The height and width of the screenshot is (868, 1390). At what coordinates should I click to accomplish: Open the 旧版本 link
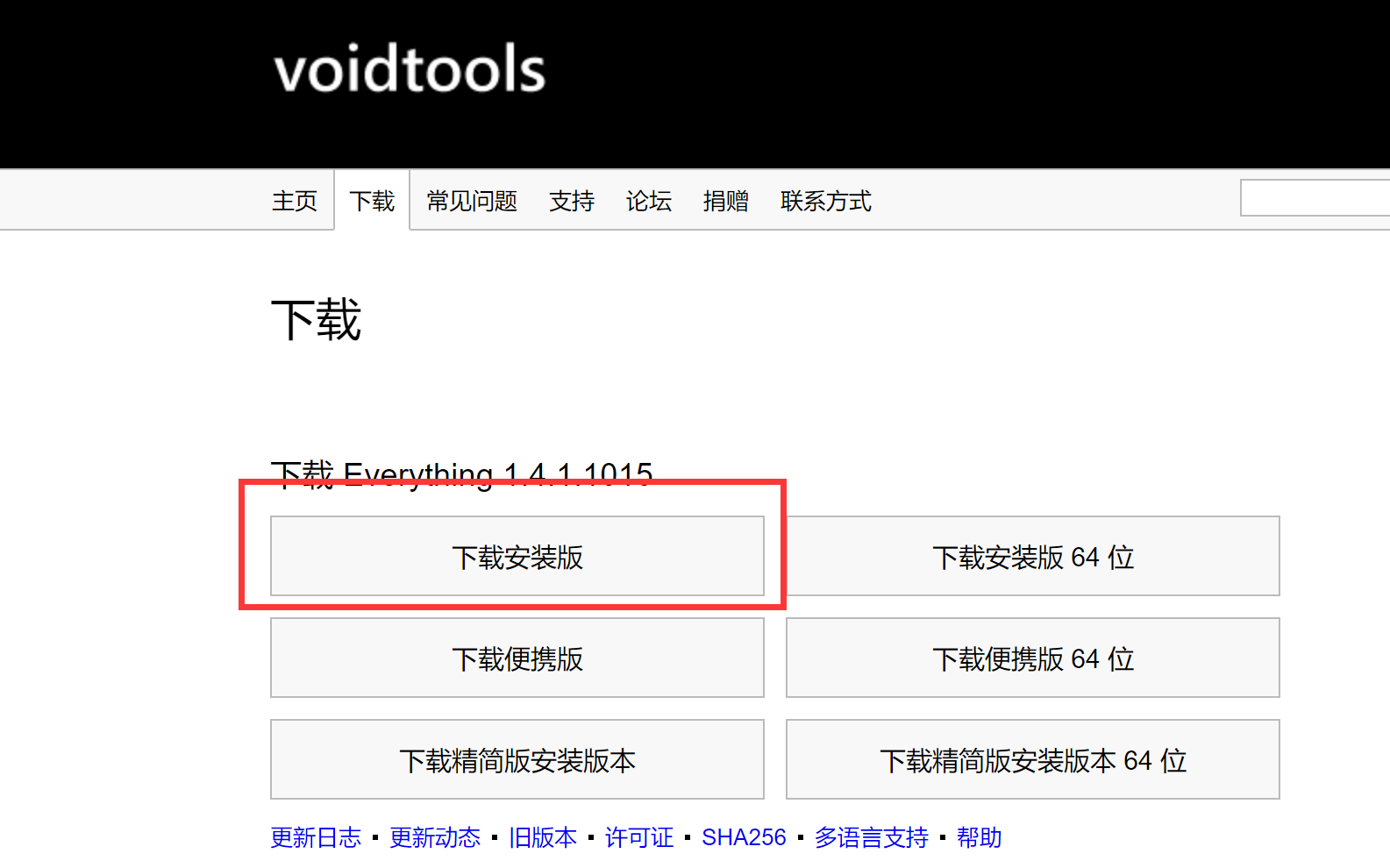543,837
